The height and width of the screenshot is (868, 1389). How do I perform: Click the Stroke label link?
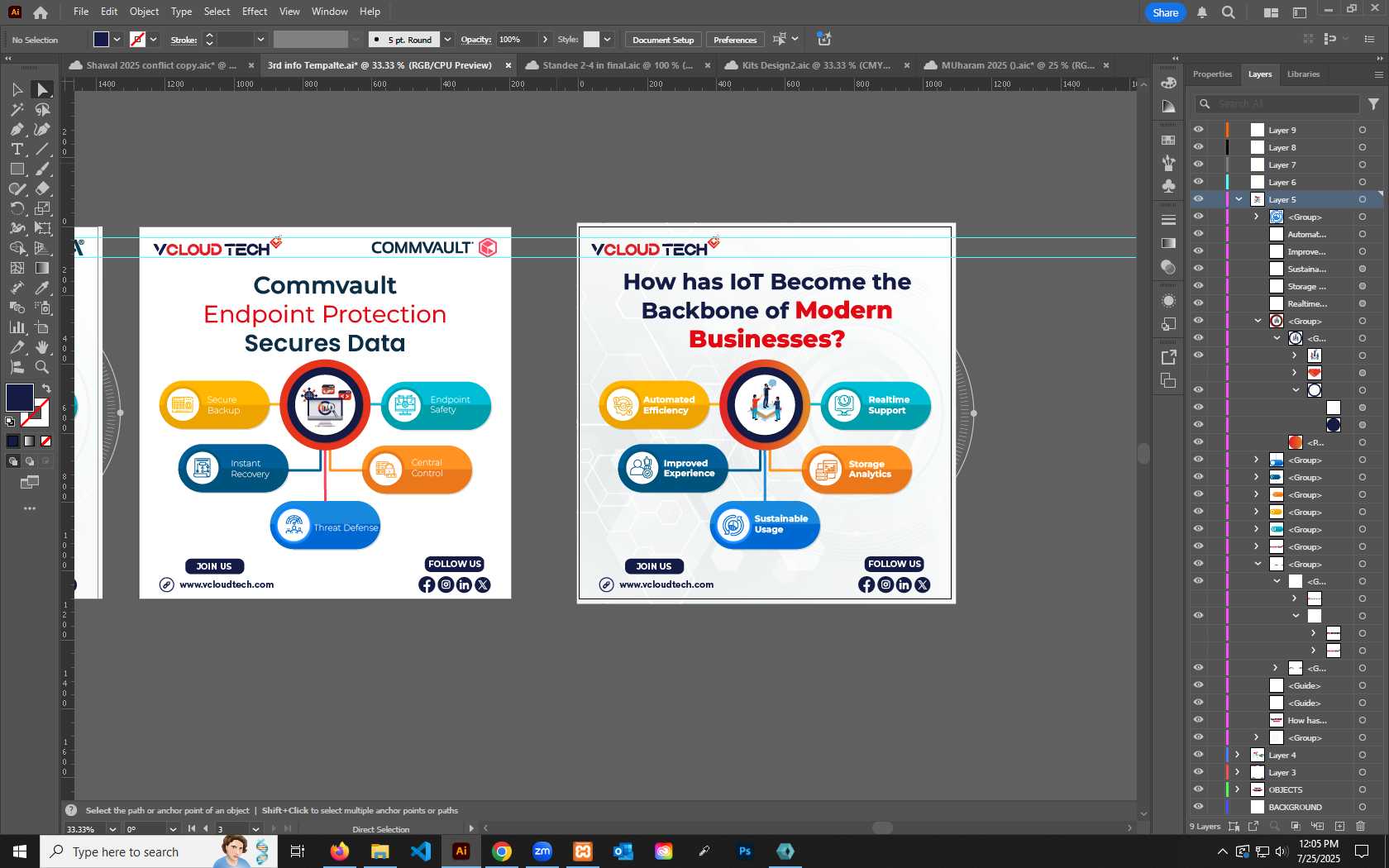click(x=184, y=40)
